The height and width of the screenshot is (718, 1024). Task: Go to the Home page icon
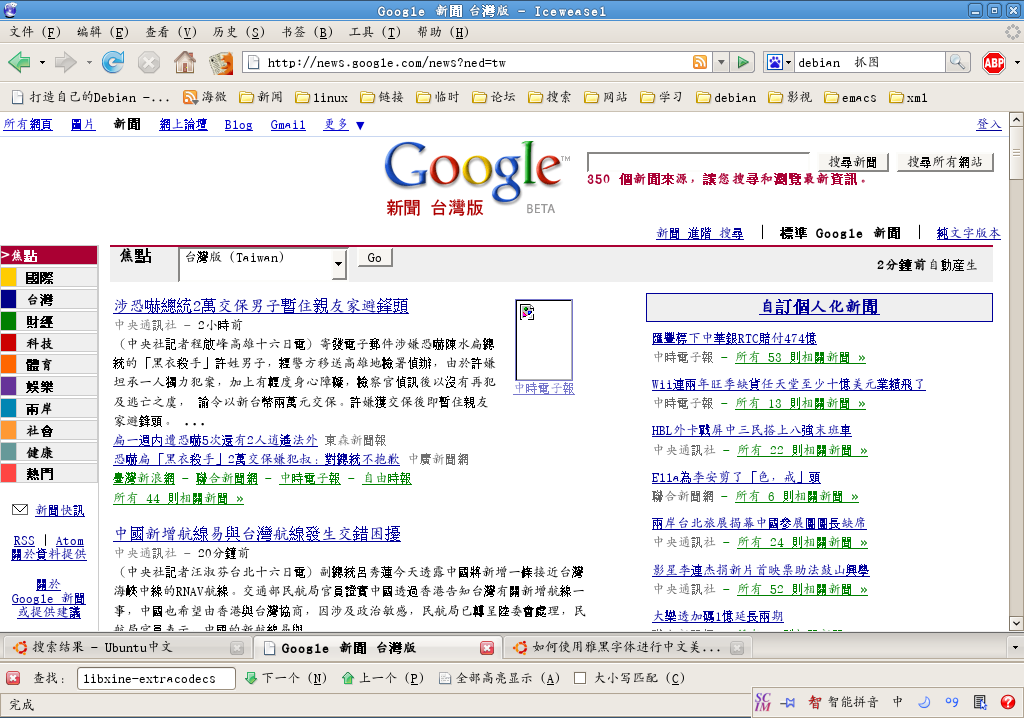point(185,62)
